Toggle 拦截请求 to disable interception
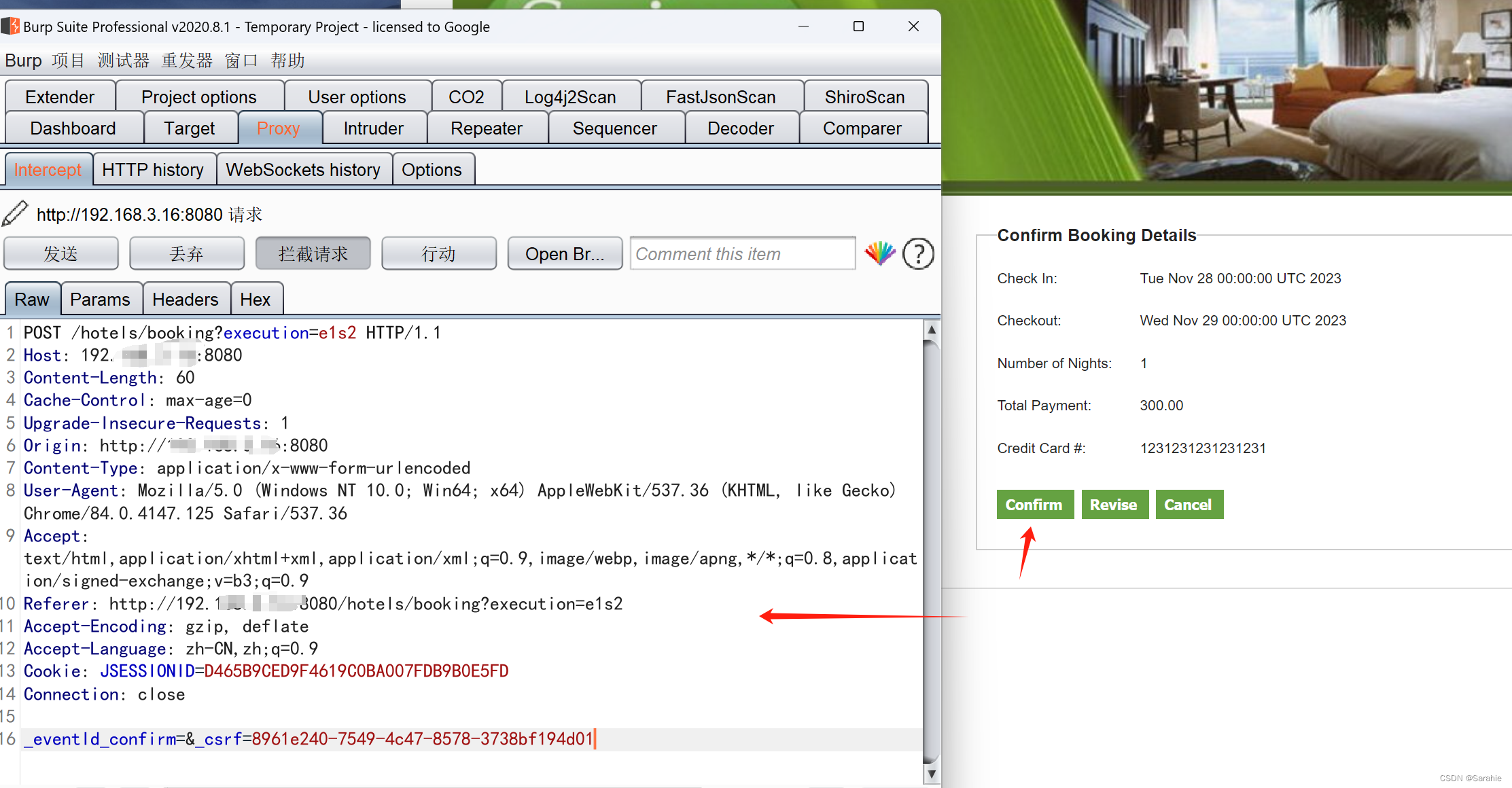 pos(313,253)
